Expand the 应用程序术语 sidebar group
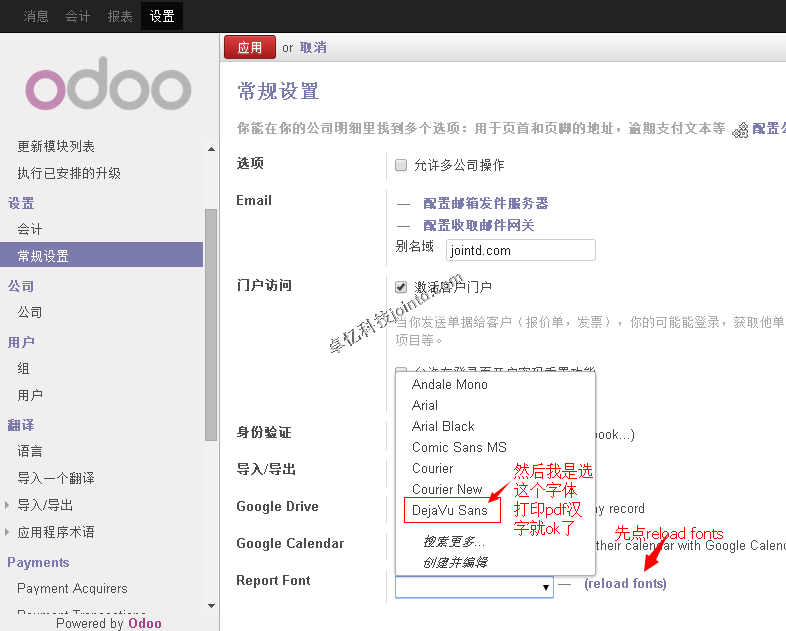Screen dimensions: 786x631 tap(9, 532)
